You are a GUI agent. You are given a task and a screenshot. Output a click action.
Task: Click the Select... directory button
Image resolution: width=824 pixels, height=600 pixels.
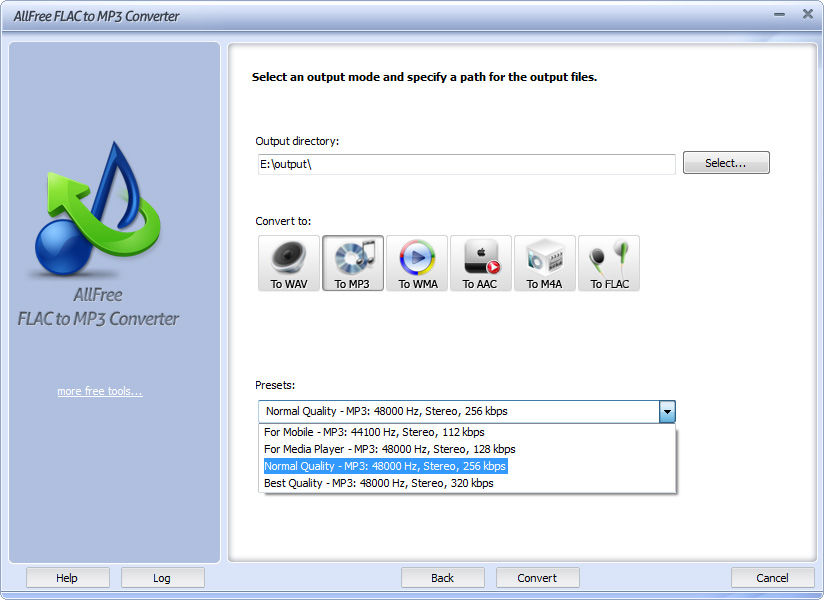[726, 163]
